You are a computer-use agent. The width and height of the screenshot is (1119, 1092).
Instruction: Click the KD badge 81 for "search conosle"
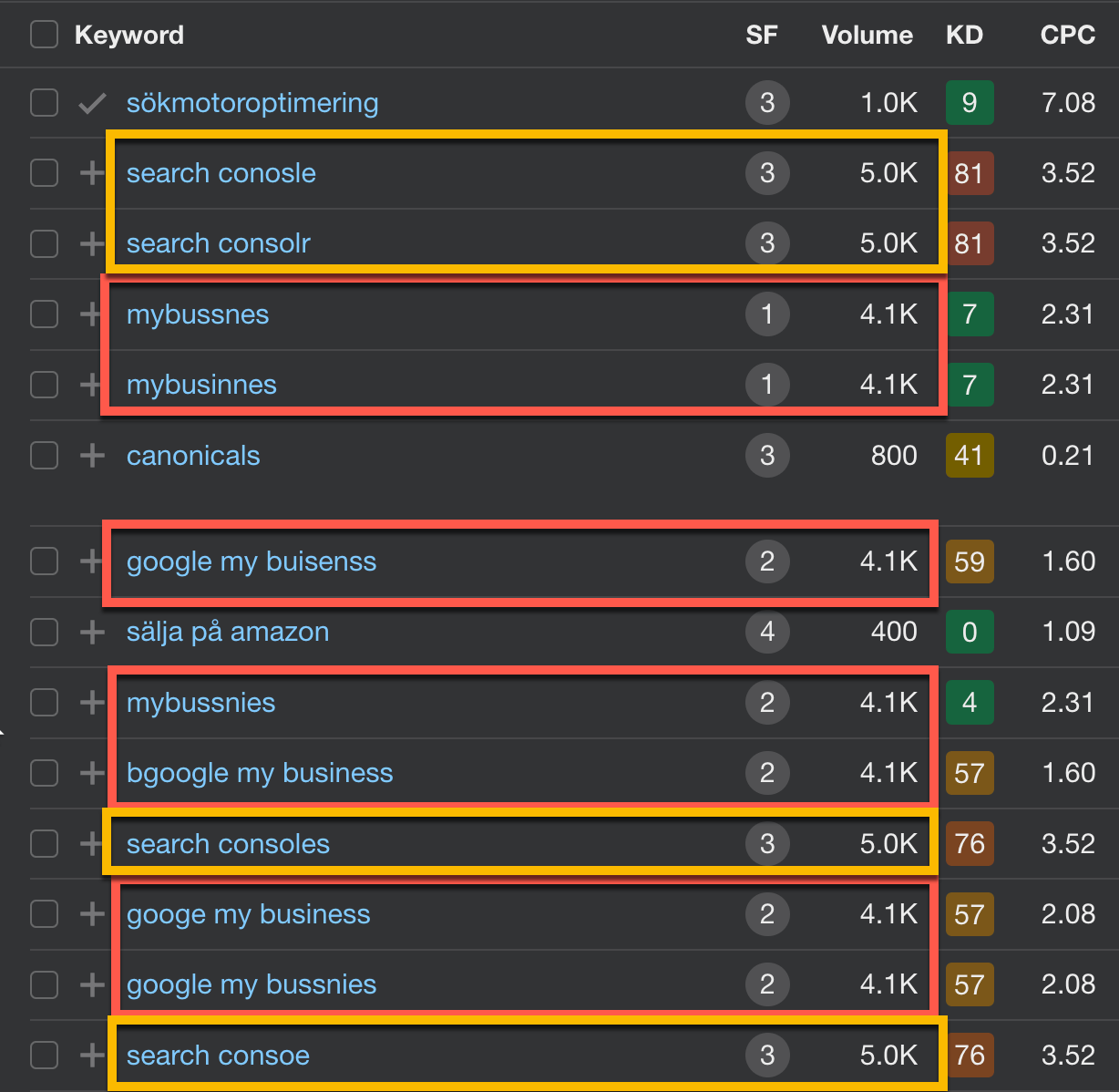tap(970, 172)
